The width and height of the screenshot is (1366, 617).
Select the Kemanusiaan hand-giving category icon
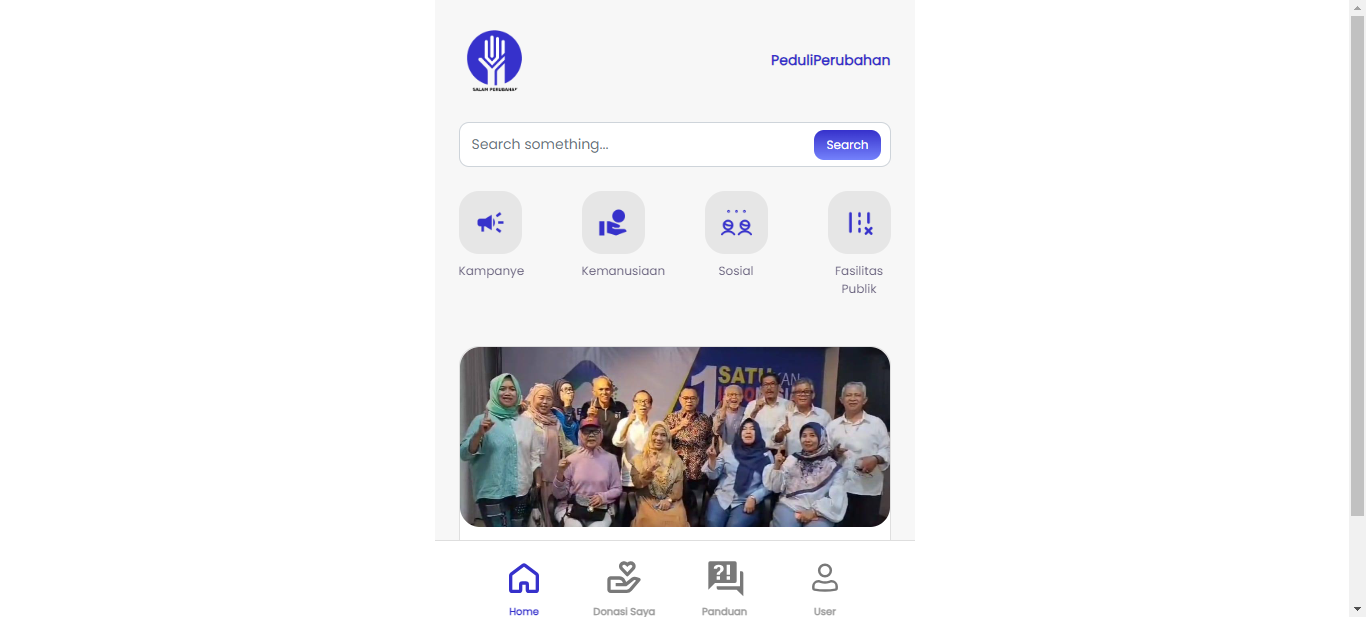tap(613, 222)
